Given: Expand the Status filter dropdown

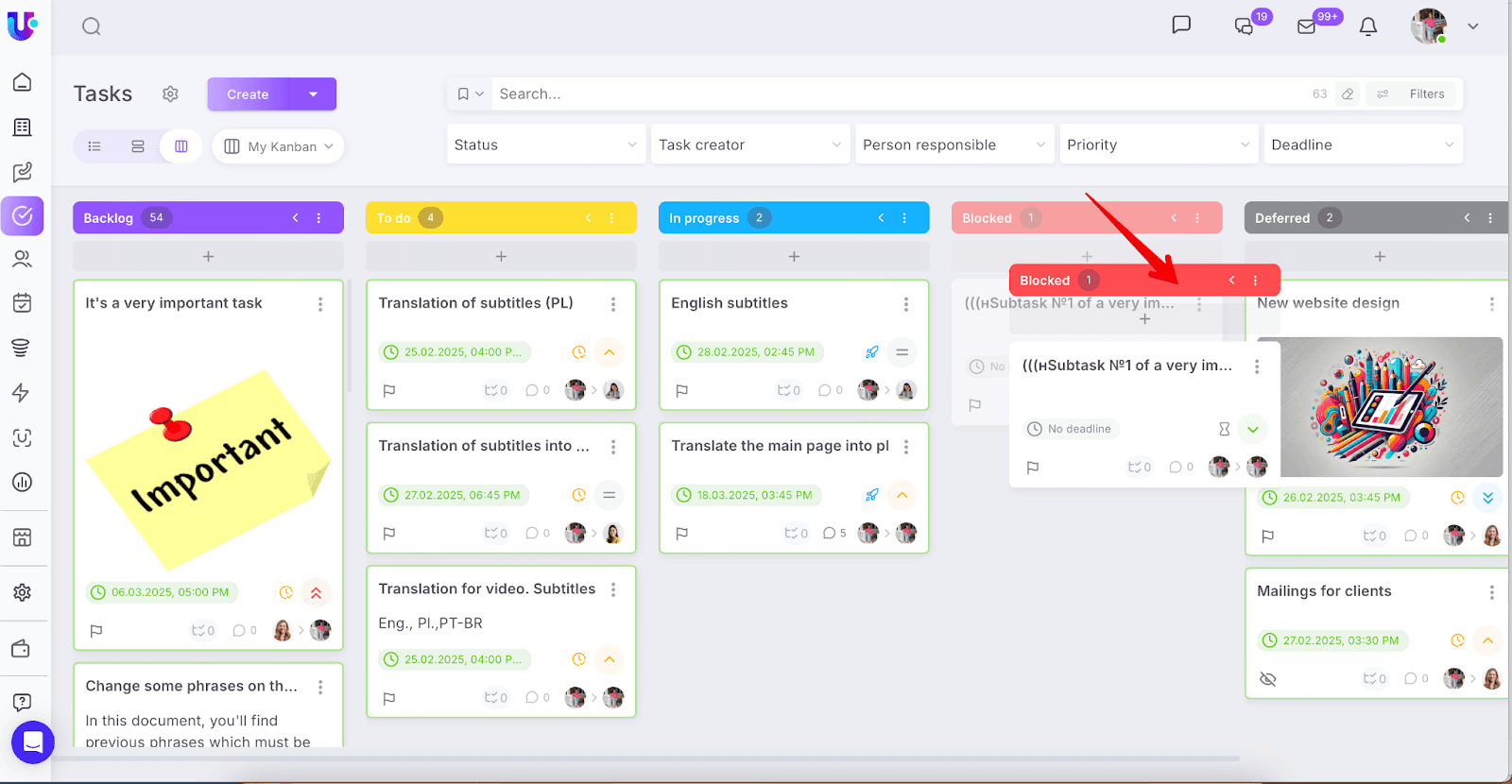Looking at the screenshot, I should pos(545,145).
